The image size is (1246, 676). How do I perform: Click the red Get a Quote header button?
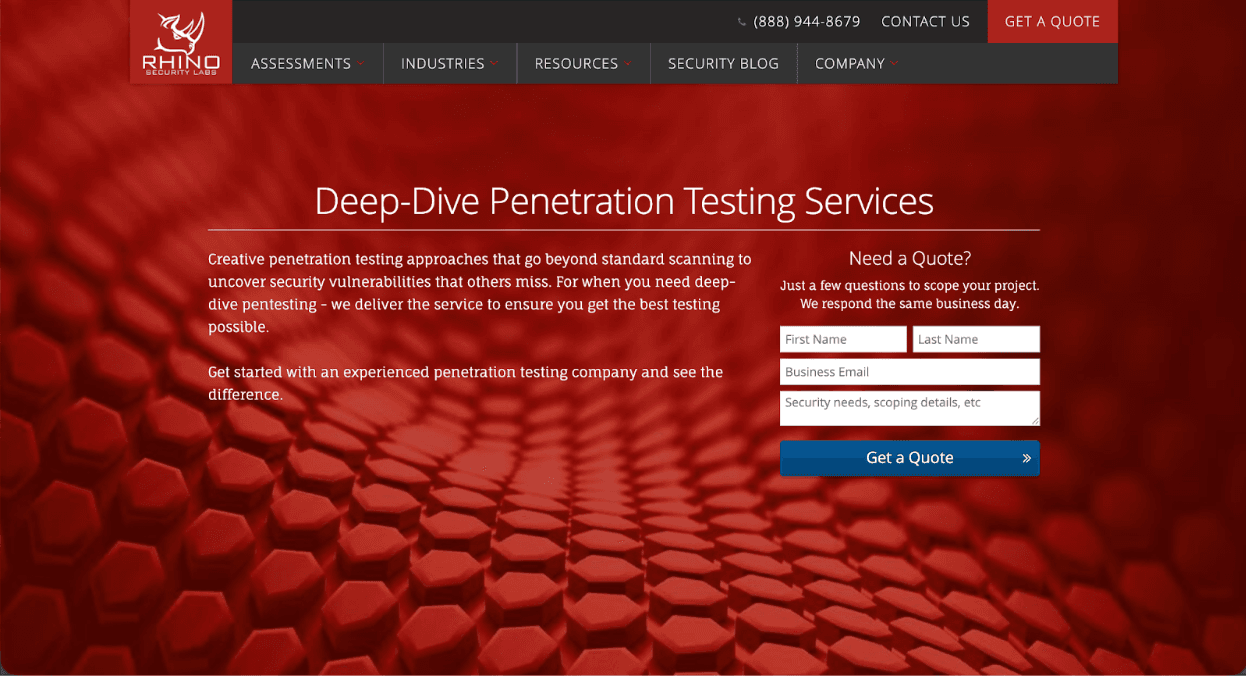[1052, 22]
